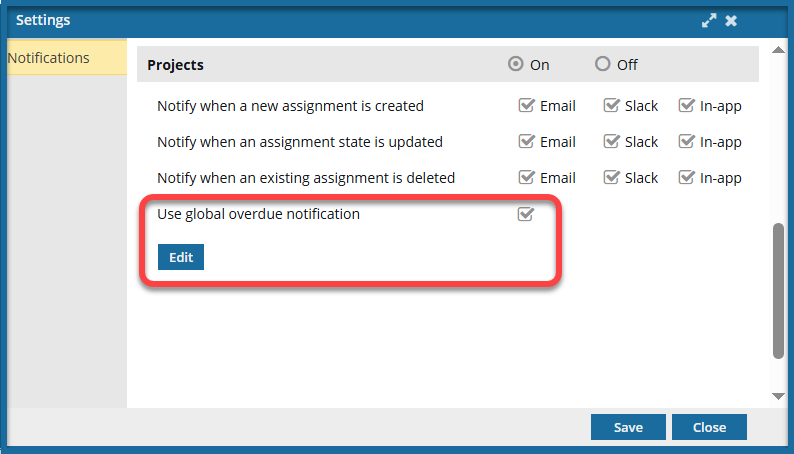Image resolution: width=794 pixels, height=454 pixels.
Task: Open the Notifications tab
Action: point(48,58)
